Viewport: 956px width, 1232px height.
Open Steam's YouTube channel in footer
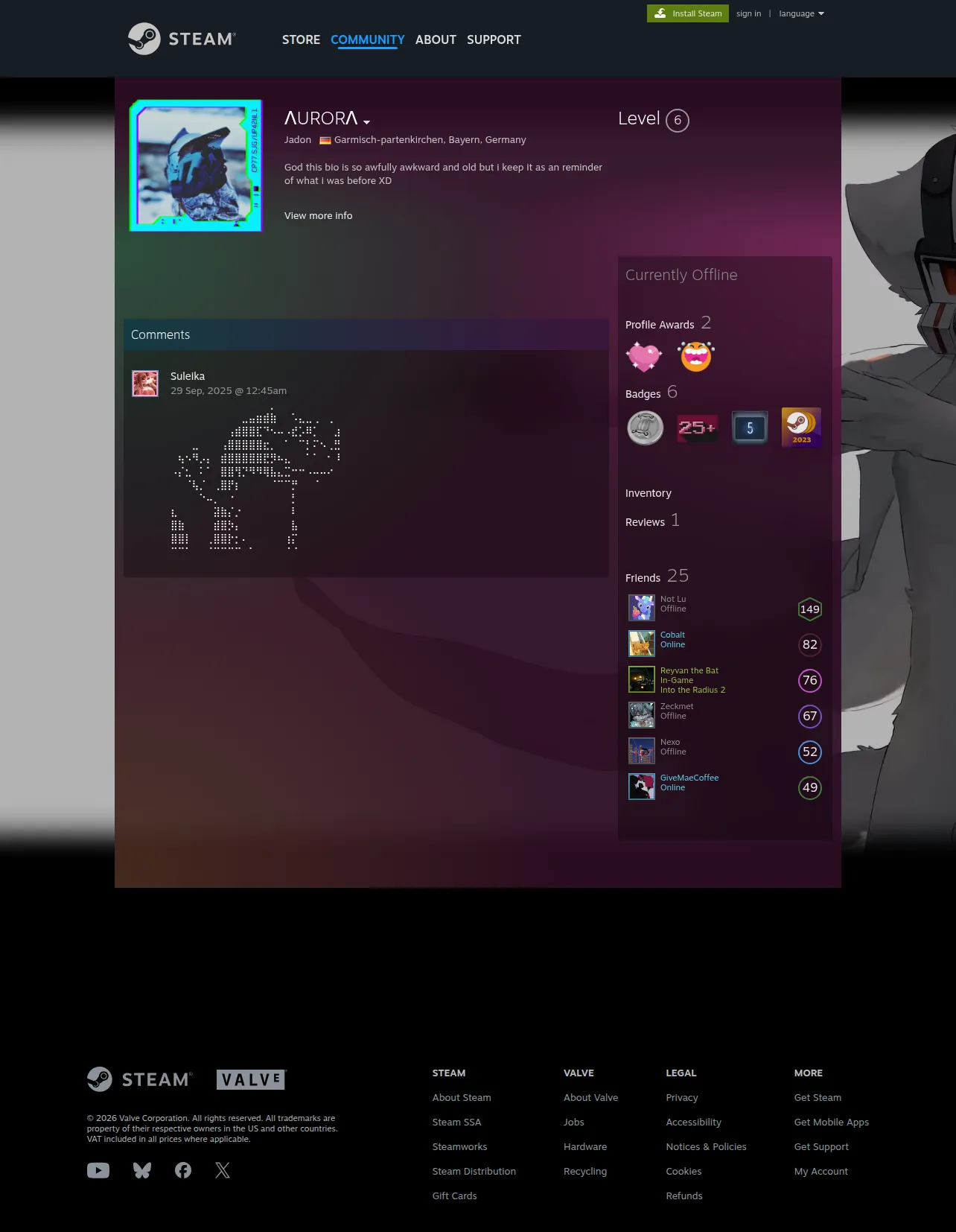click(98, 1170)
